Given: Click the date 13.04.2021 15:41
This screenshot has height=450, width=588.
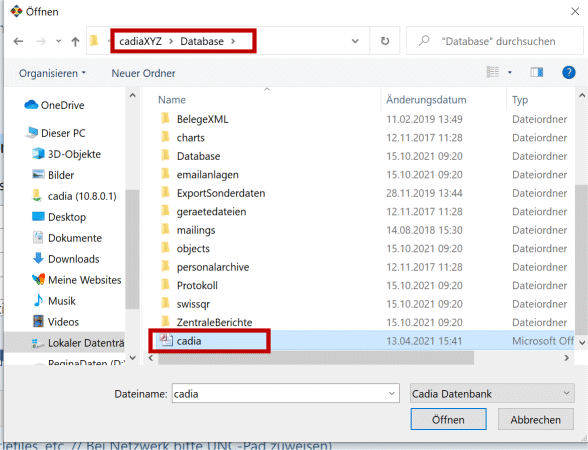Looking at the screenshot, I should 424,341.
